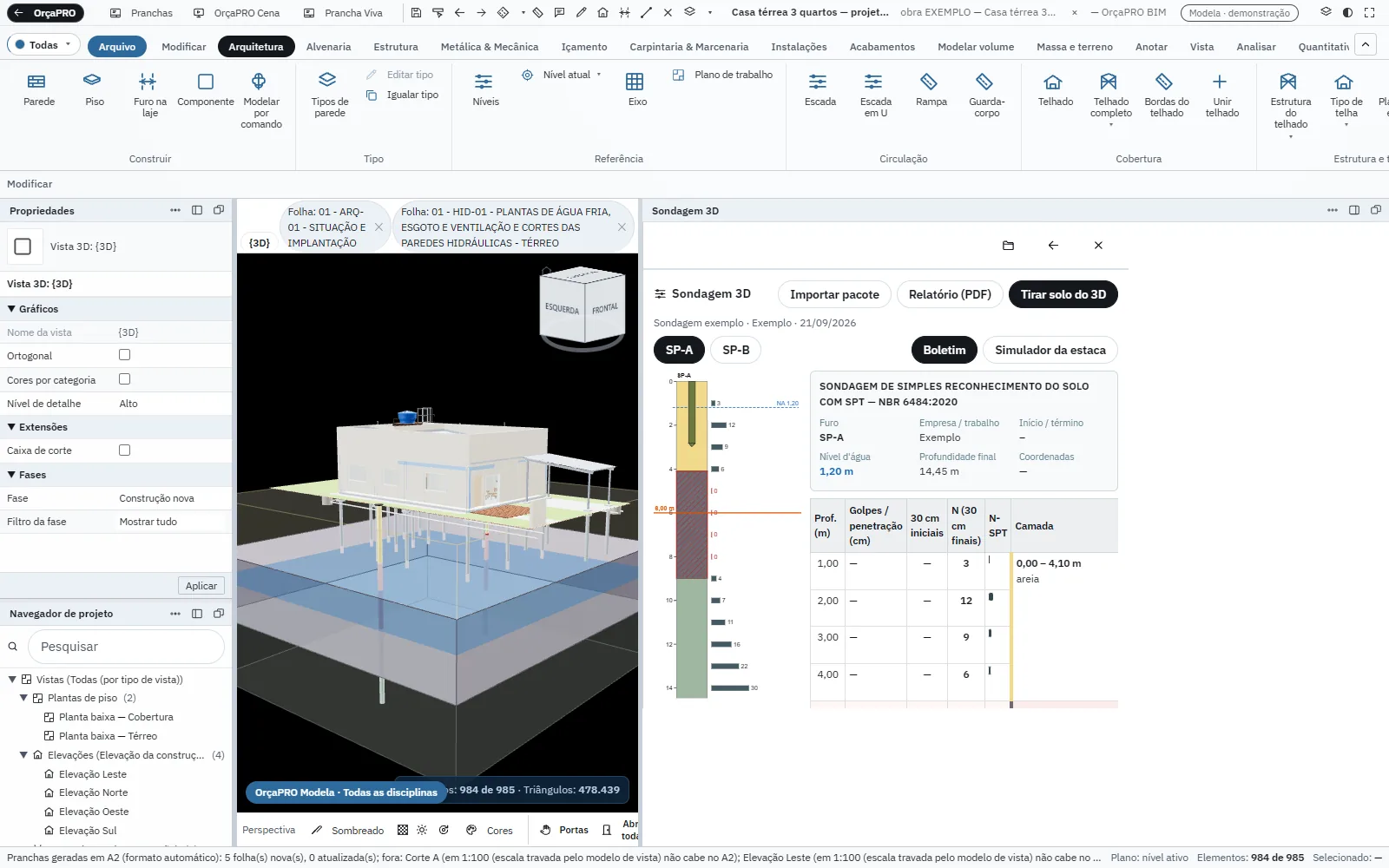Image resolution: width=1389 pixels, height=868 pixels.
Task: Open Planta baixa — Térreo view
Action: coord(108,736)
